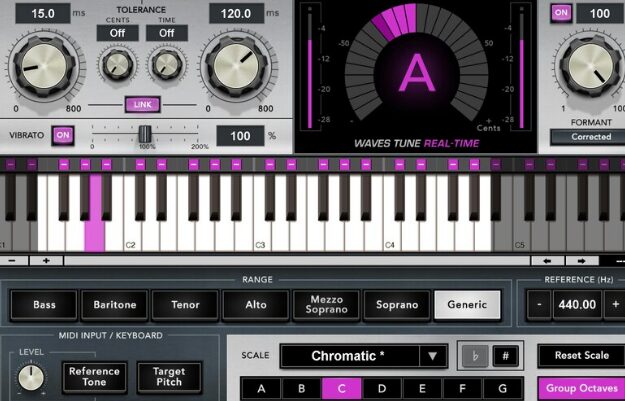Click the keyboard zoom minus button

13,261
